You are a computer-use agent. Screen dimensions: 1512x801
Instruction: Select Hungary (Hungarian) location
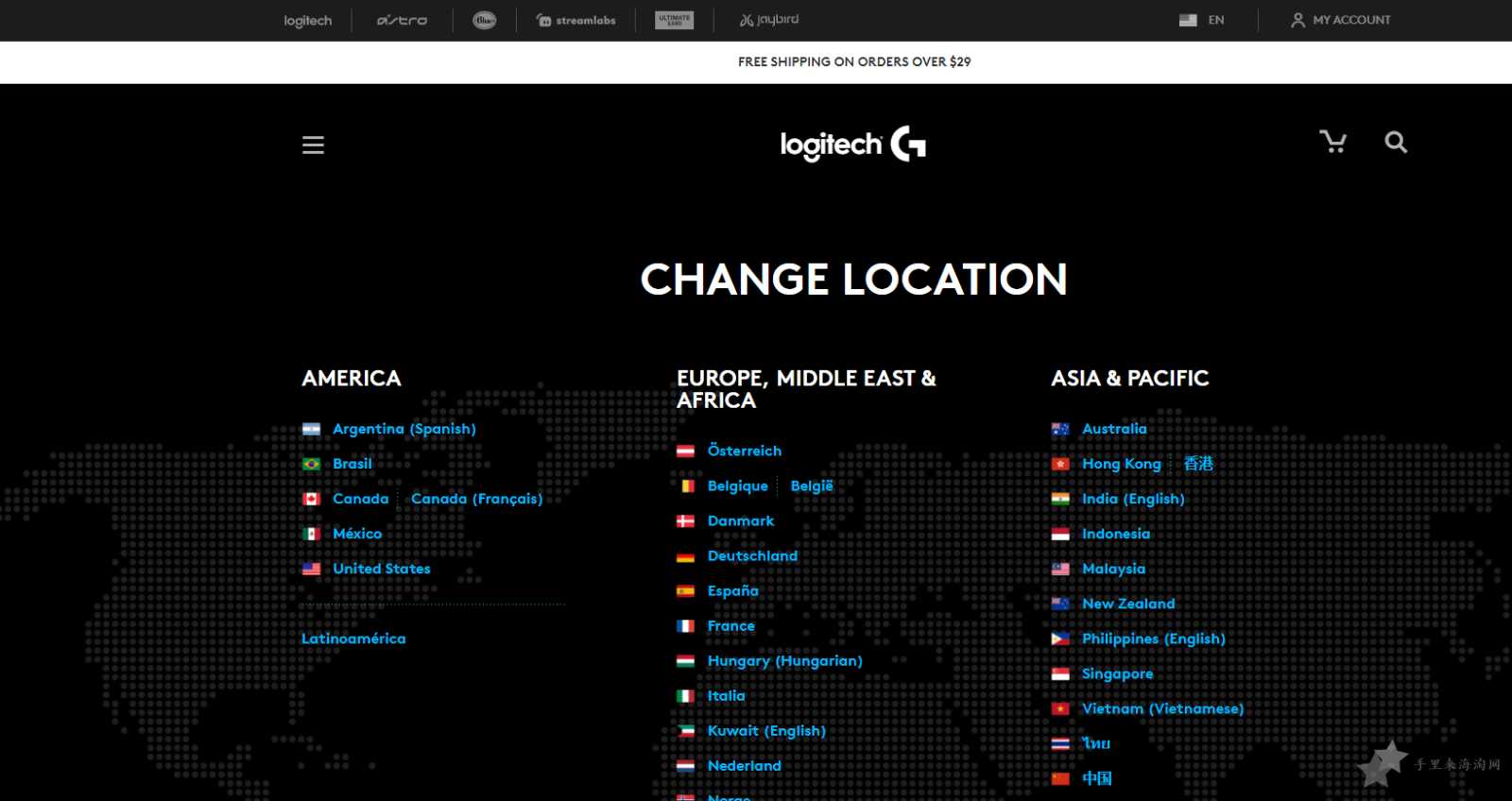click(x=785, y=661)
